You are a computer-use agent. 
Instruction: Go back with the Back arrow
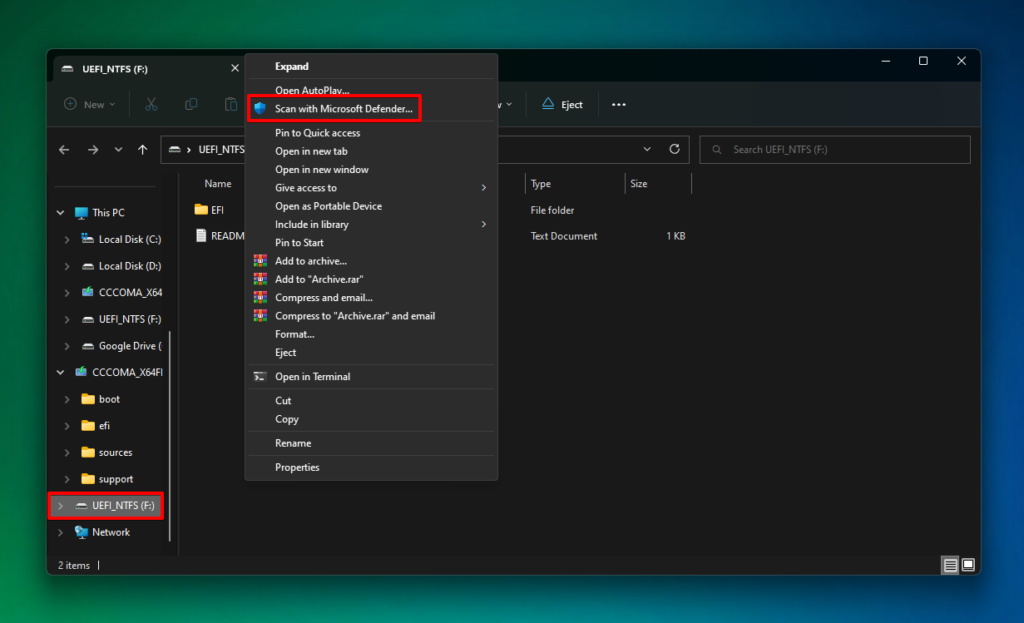(x=64, y=150)
